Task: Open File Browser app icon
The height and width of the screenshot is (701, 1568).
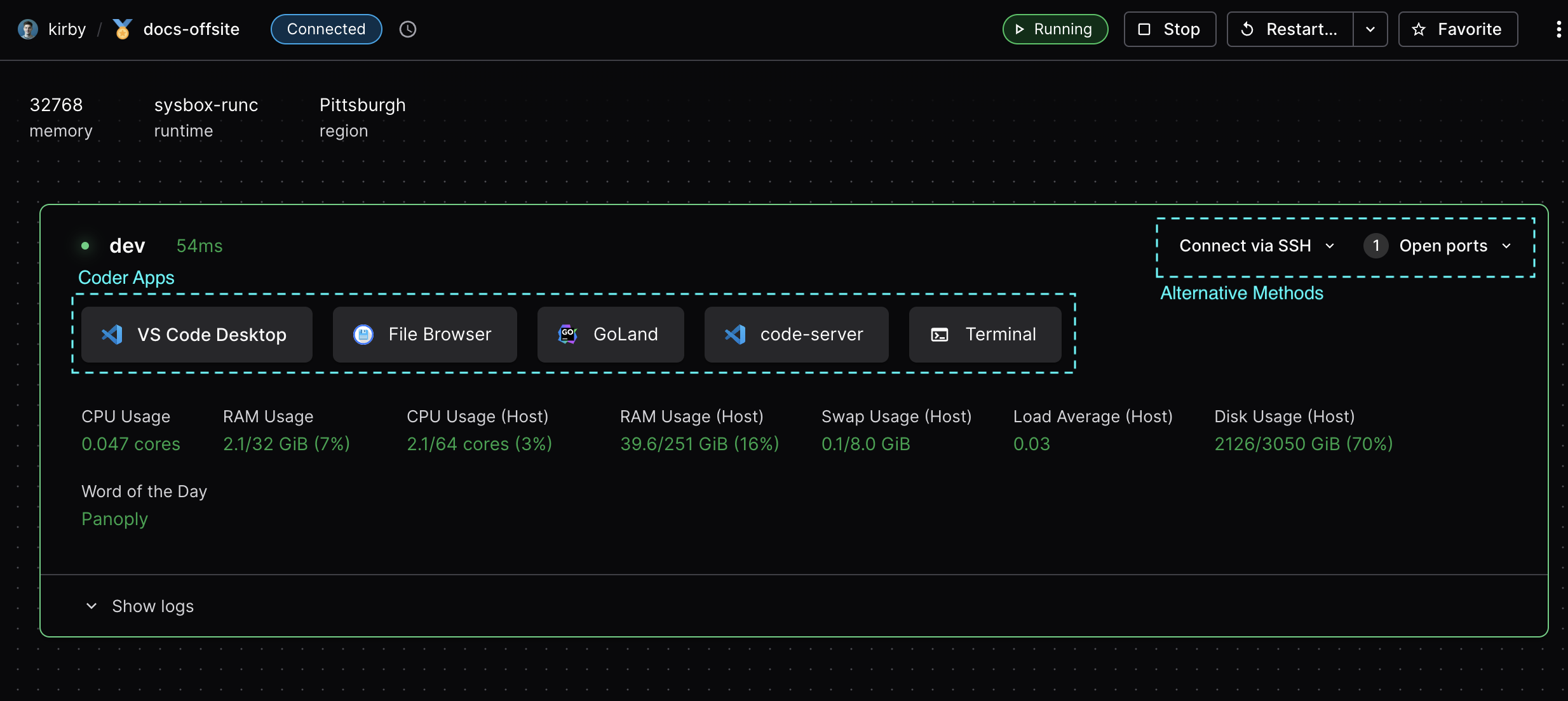Action: click(363, 335)
